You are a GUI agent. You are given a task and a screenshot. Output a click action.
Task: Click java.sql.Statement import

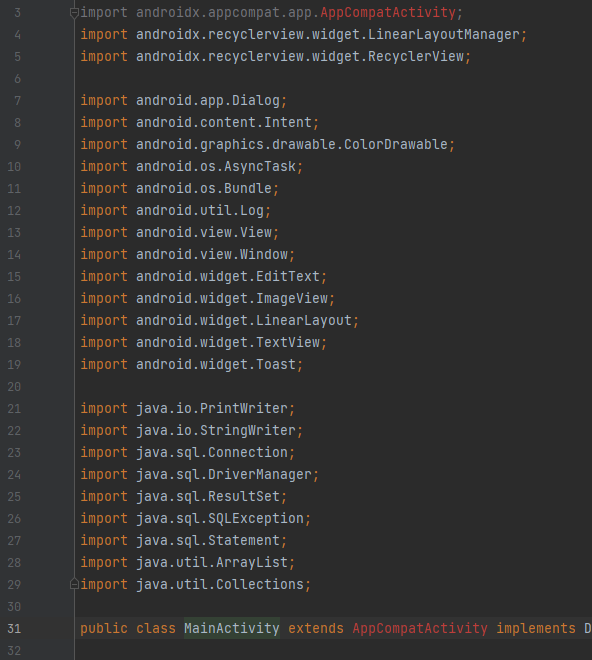pyautogui.click(x=208, y=540)
